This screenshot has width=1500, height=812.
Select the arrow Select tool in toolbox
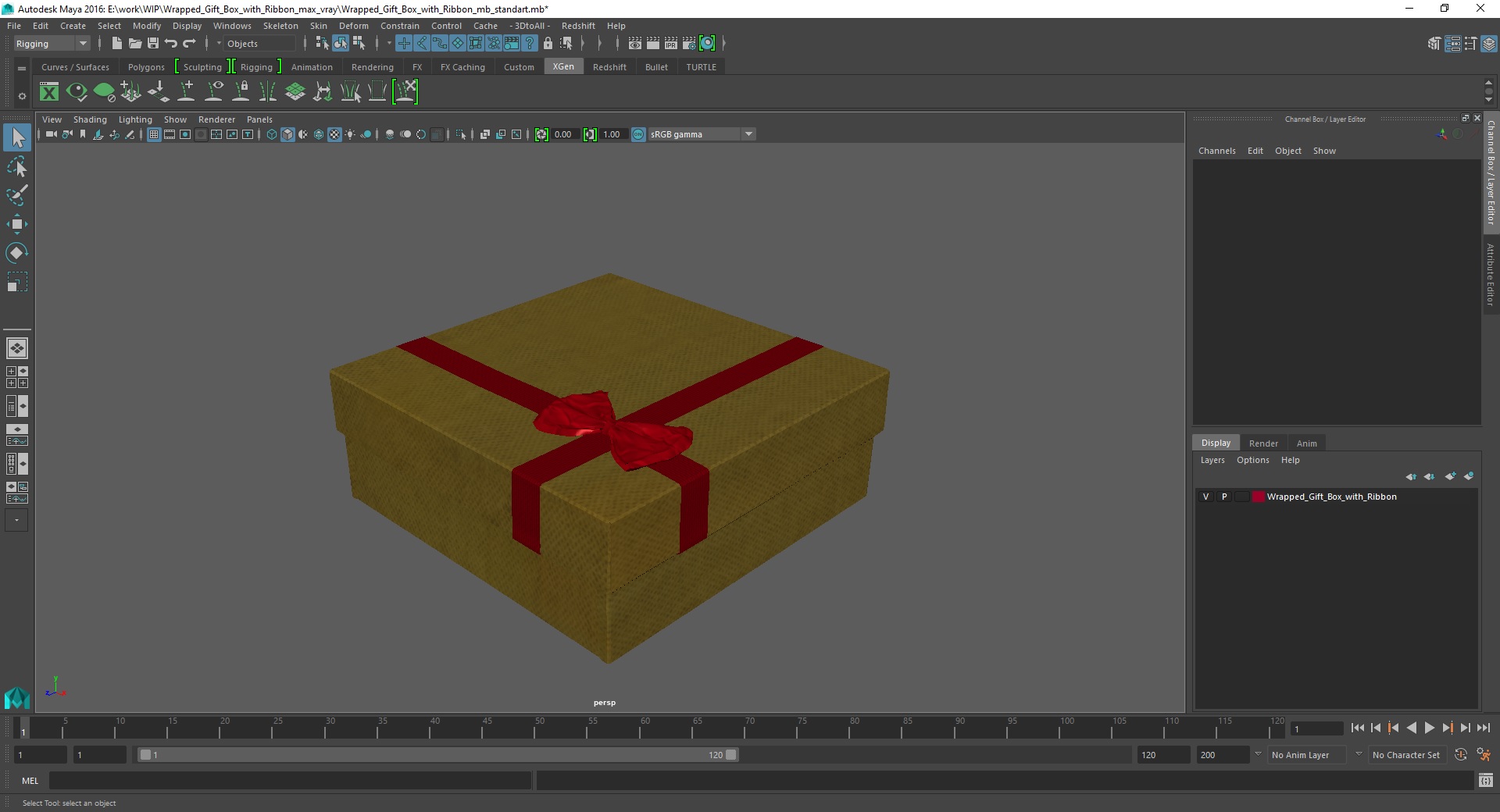(17, 138)
